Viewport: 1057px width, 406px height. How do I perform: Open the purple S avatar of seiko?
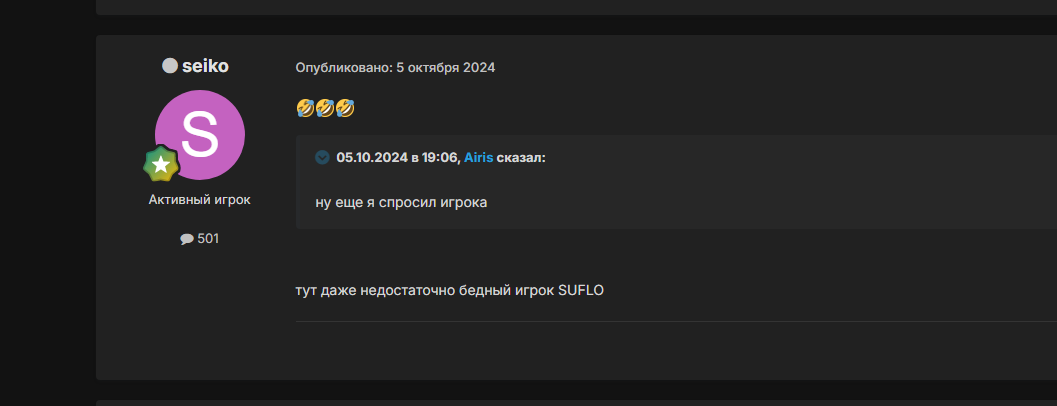pos(200,135)
